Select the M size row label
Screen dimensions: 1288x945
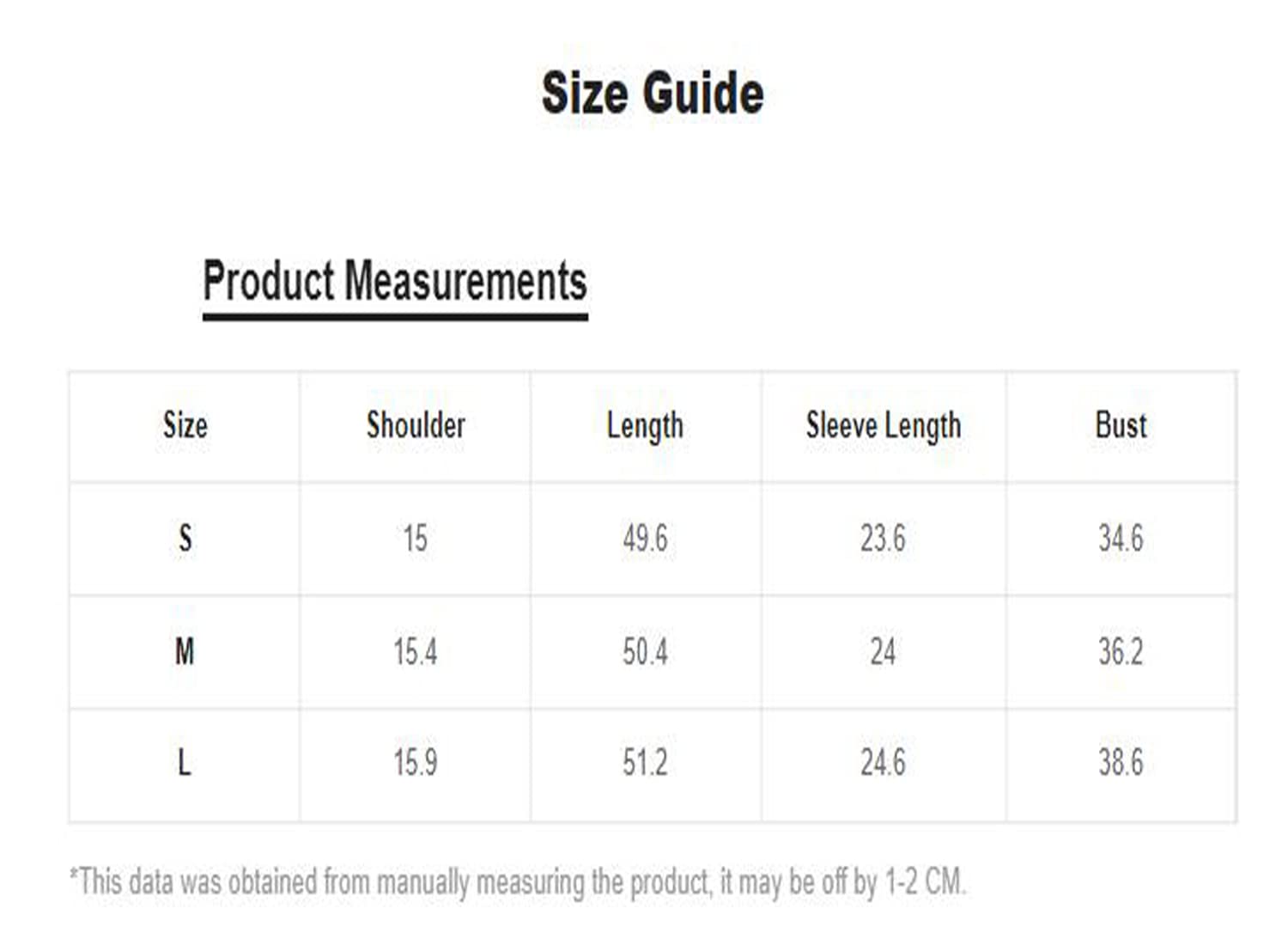point(185,651)
